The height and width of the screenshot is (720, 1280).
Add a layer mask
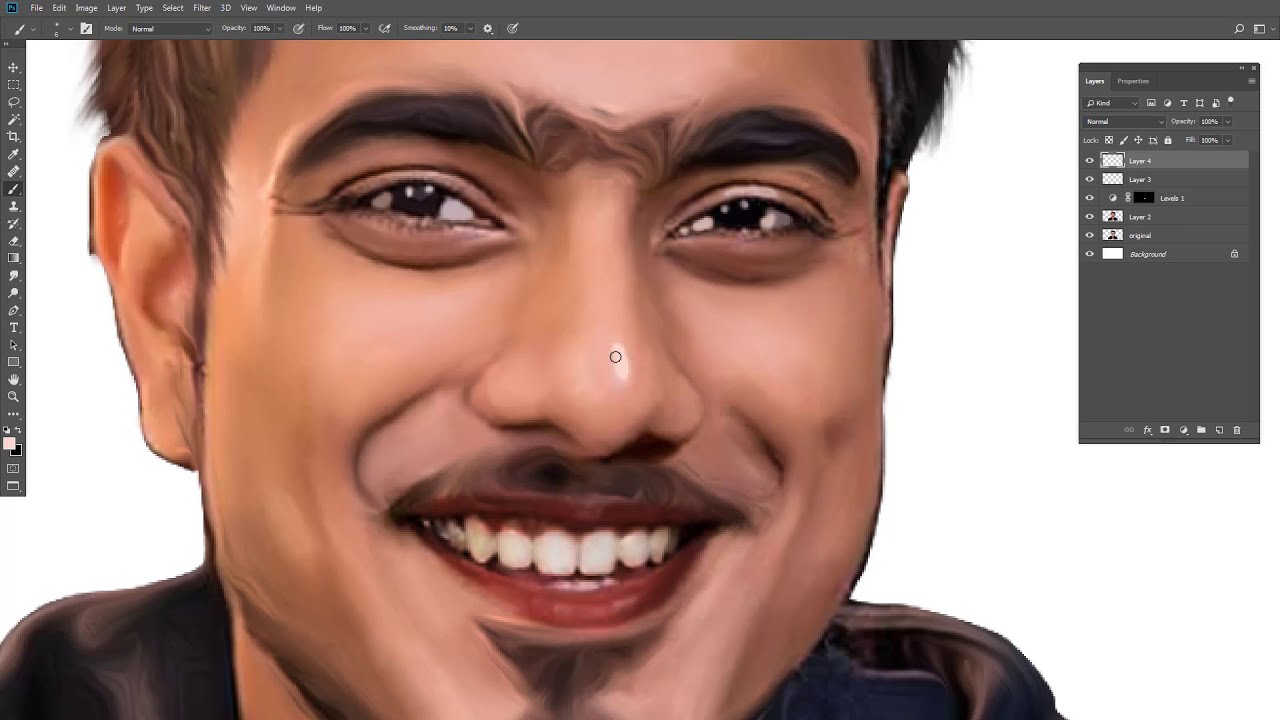click(1165, 430)
